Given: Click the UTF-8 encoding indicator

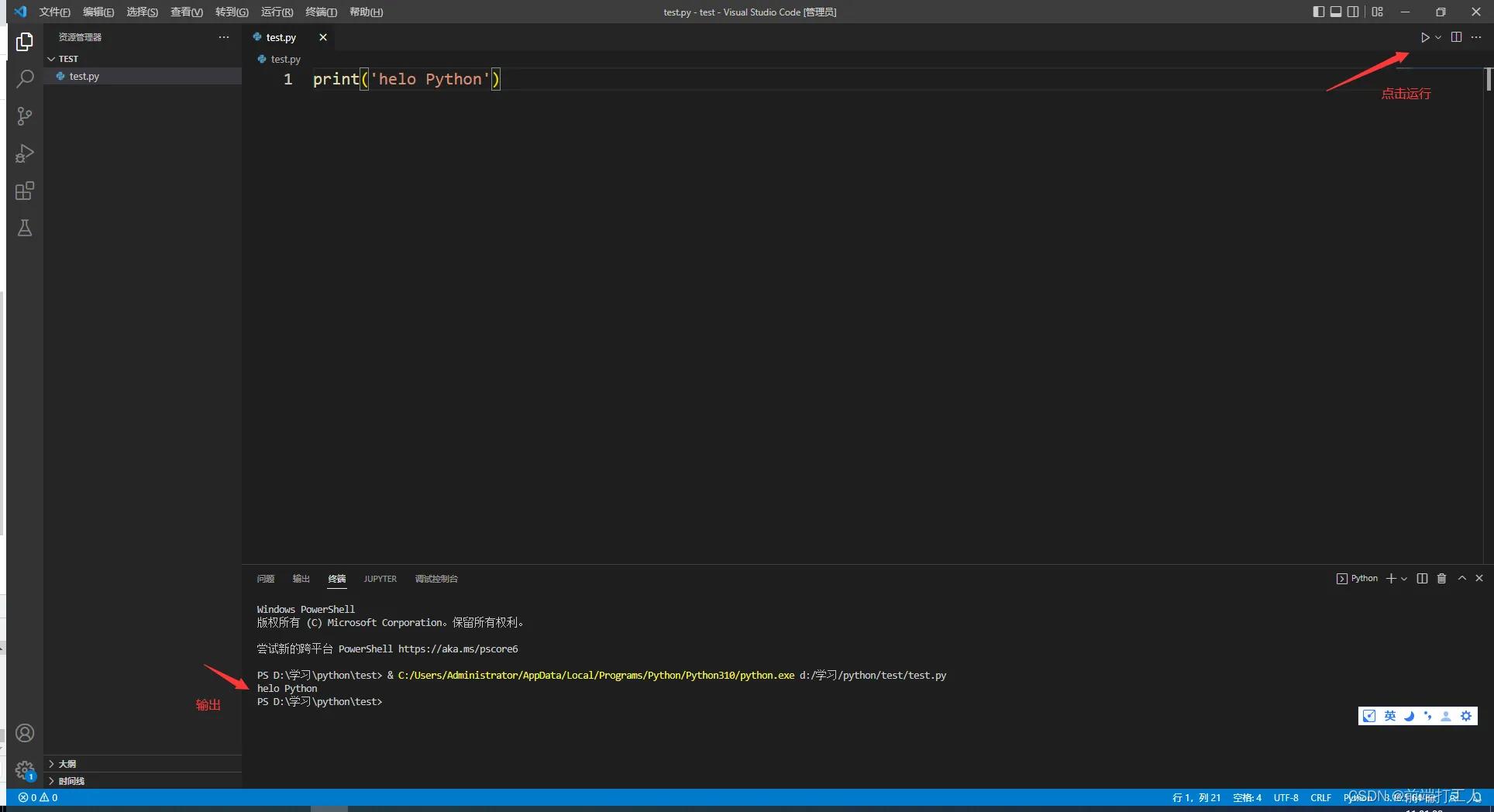Looking at the screenshot, I should click(1286, 797).
